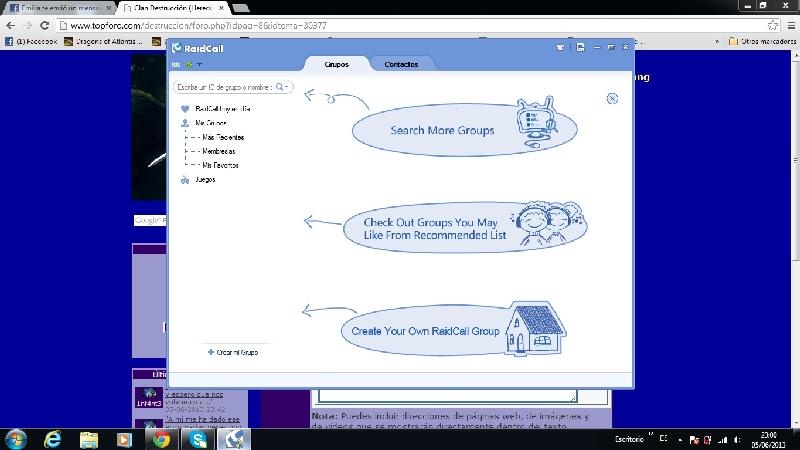The image size is (800, 450).
Task: Launch Internet Explorer from the taskbar
Action: (52, 439)
